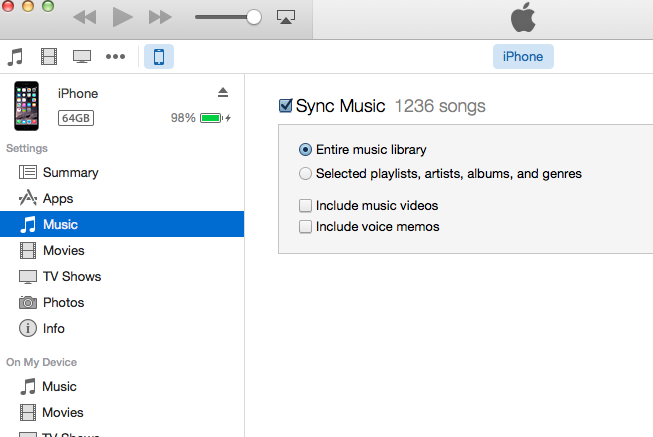The height and width of the screenshot is (437, 653).
Task: Select the iPhone device icon in toolbar
Action: pos(159,57)
